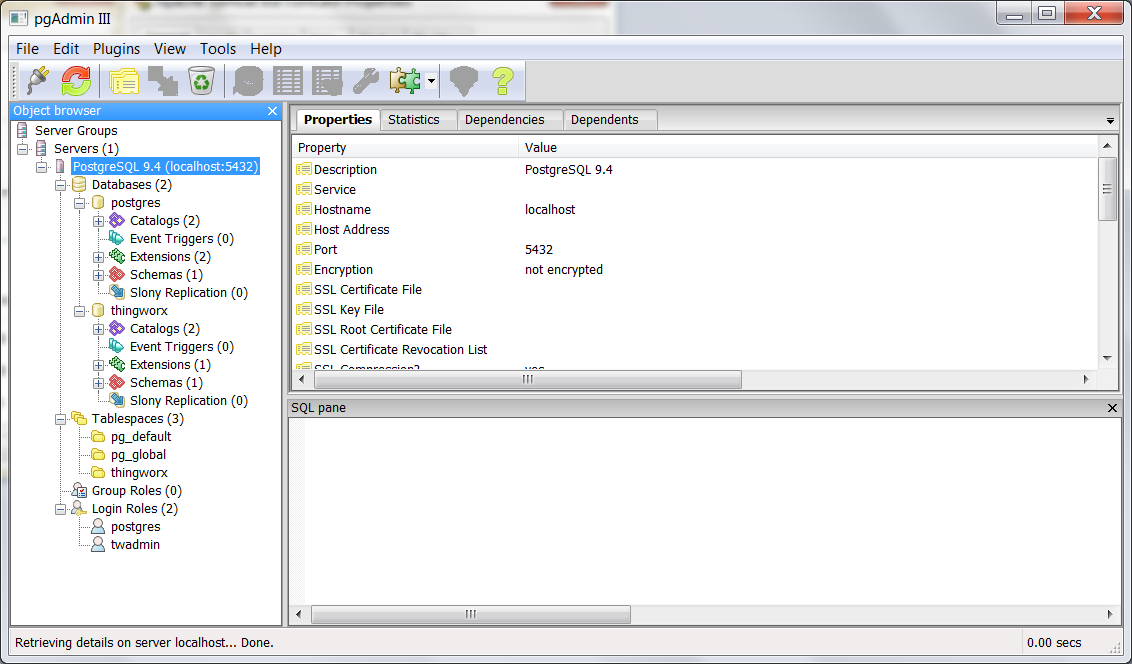Expand Catalogs (2) under postgres database
The height and width of the screenshot is (664, 1132).
(99, 221)
